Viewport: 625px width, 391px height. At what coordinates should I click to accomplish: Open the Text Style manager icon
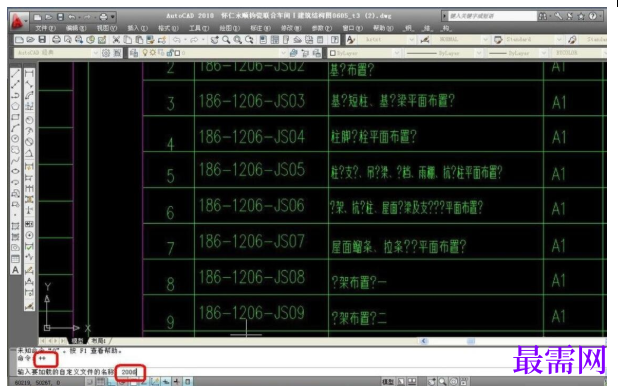pyautogui.click(x=350, y=40)
